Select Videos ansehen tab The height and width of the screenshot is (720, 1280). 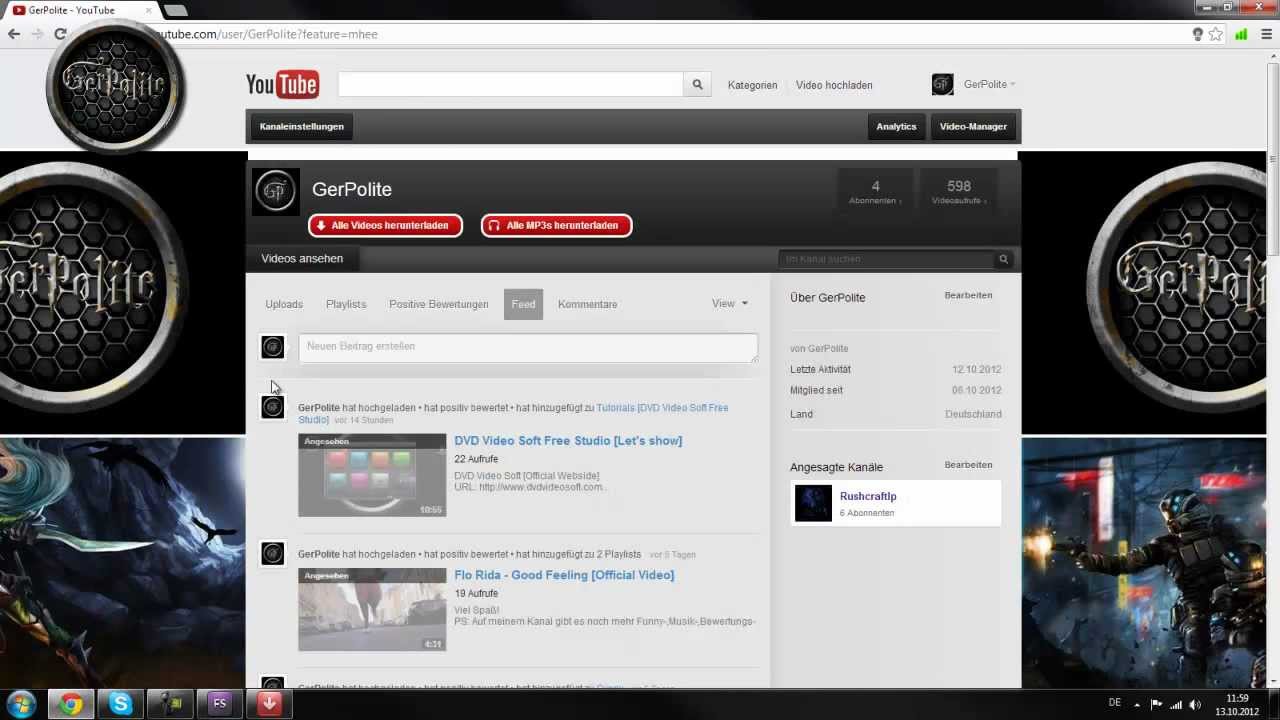302,259
